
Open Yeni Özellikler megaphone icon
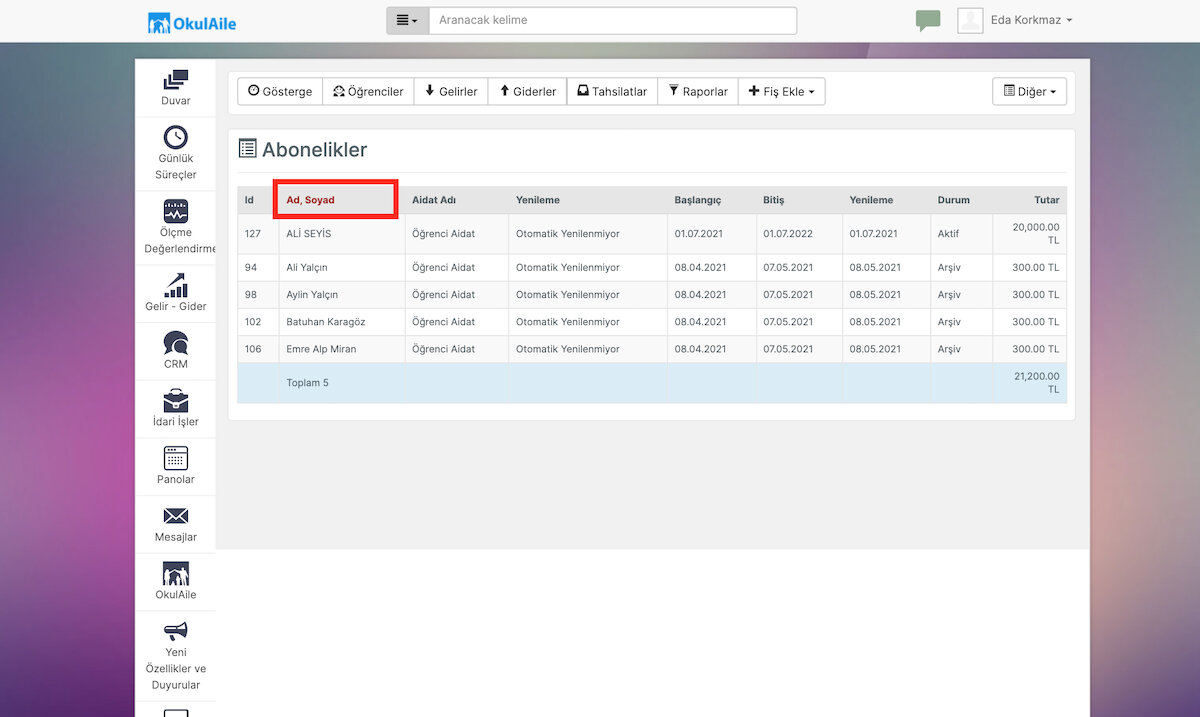(x=176, y=631)
